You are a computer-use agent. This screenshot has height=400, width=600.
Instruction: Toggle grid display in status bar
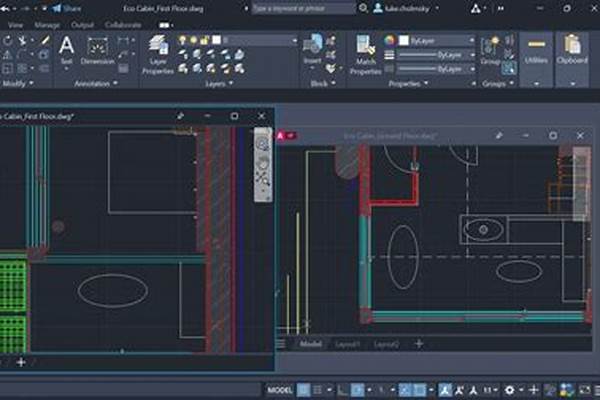303,389
